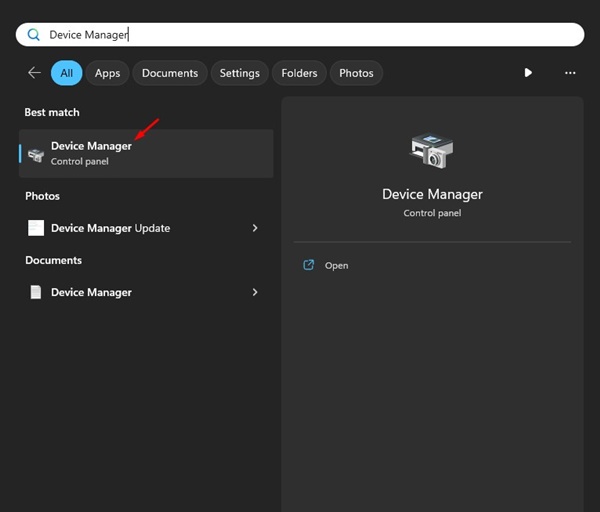Select the All filter tab
The height and width of the screenshot is (512, 600).
pos(67,73)
